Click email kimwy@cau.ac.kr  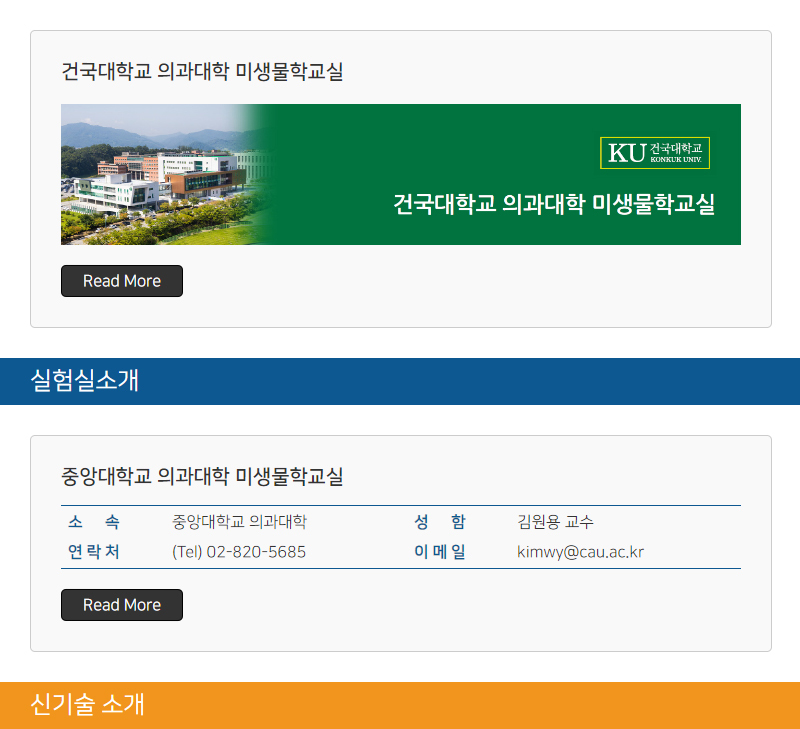(x=580, y=551)
